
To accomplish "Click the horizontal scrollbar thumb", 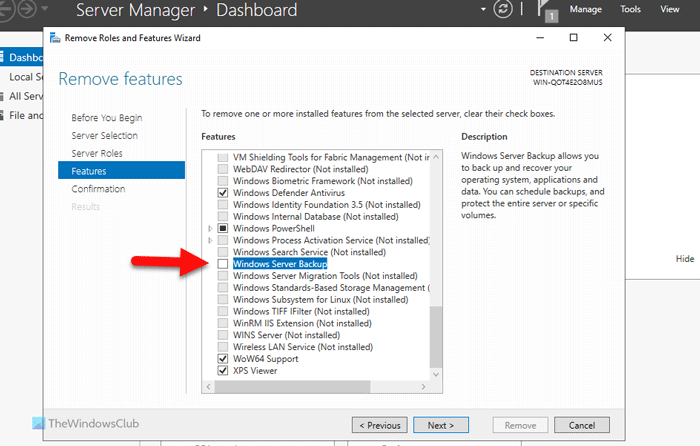I will tap(292, 387).
